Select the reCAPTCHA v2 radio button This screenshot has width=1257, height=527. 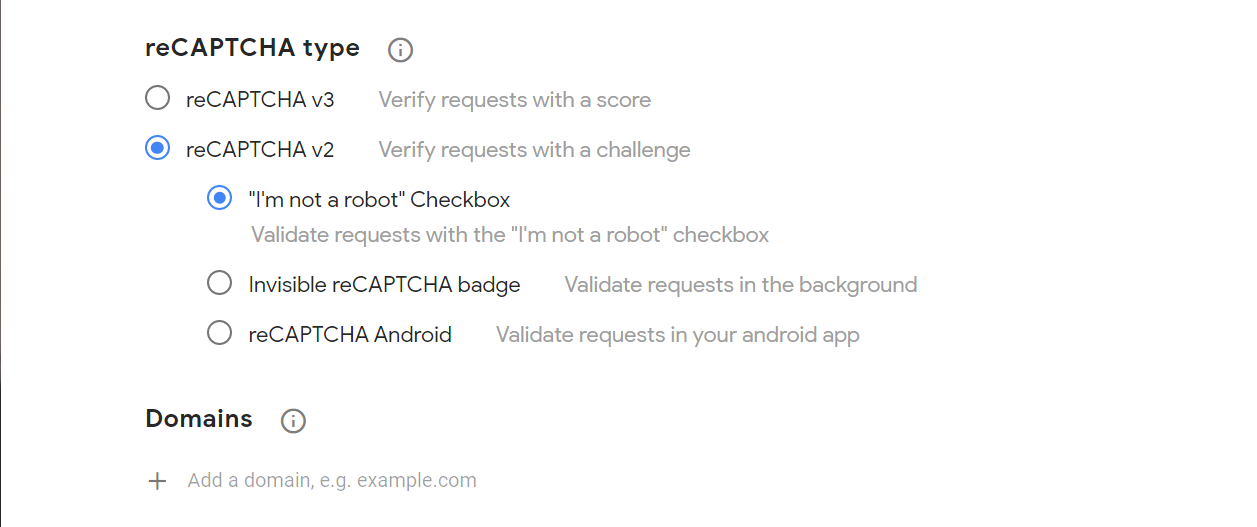tap(158, 149)
